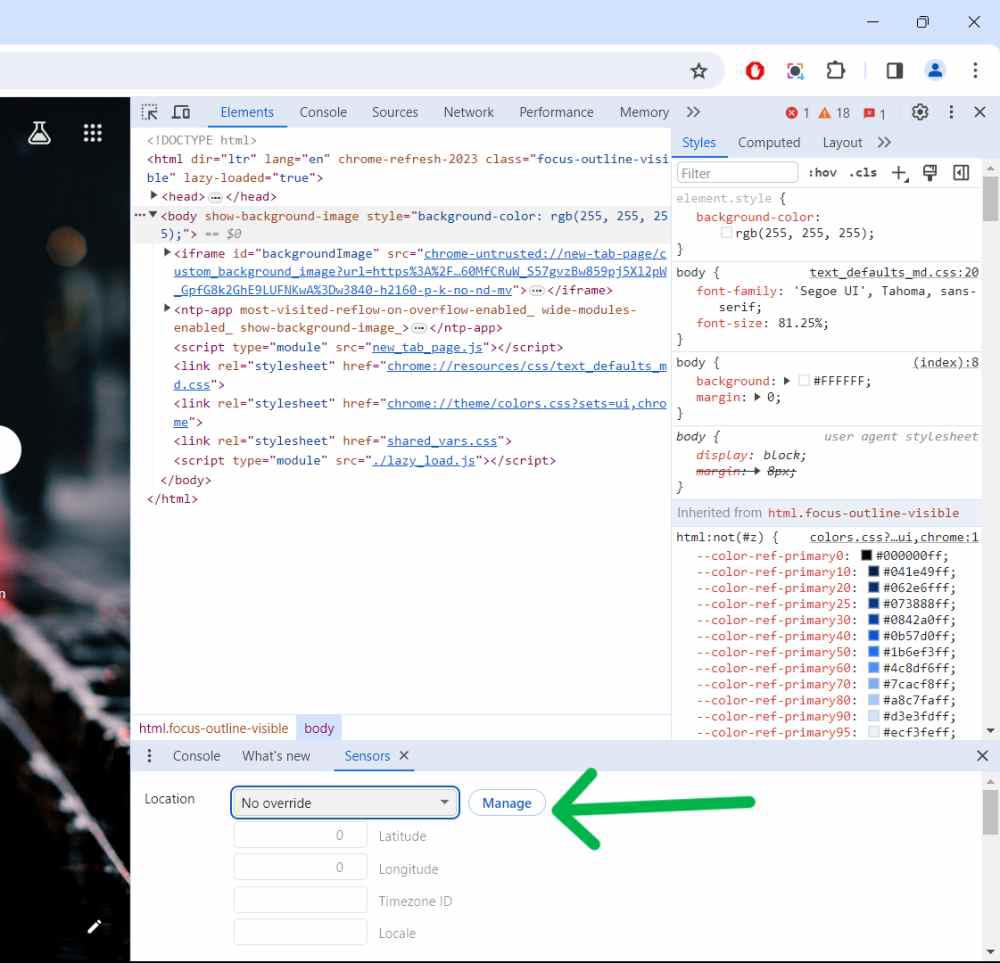Open the Google apps grid icon
Image resolution: width=1000 pixels, height=963 pixels.
click(93, 133)
